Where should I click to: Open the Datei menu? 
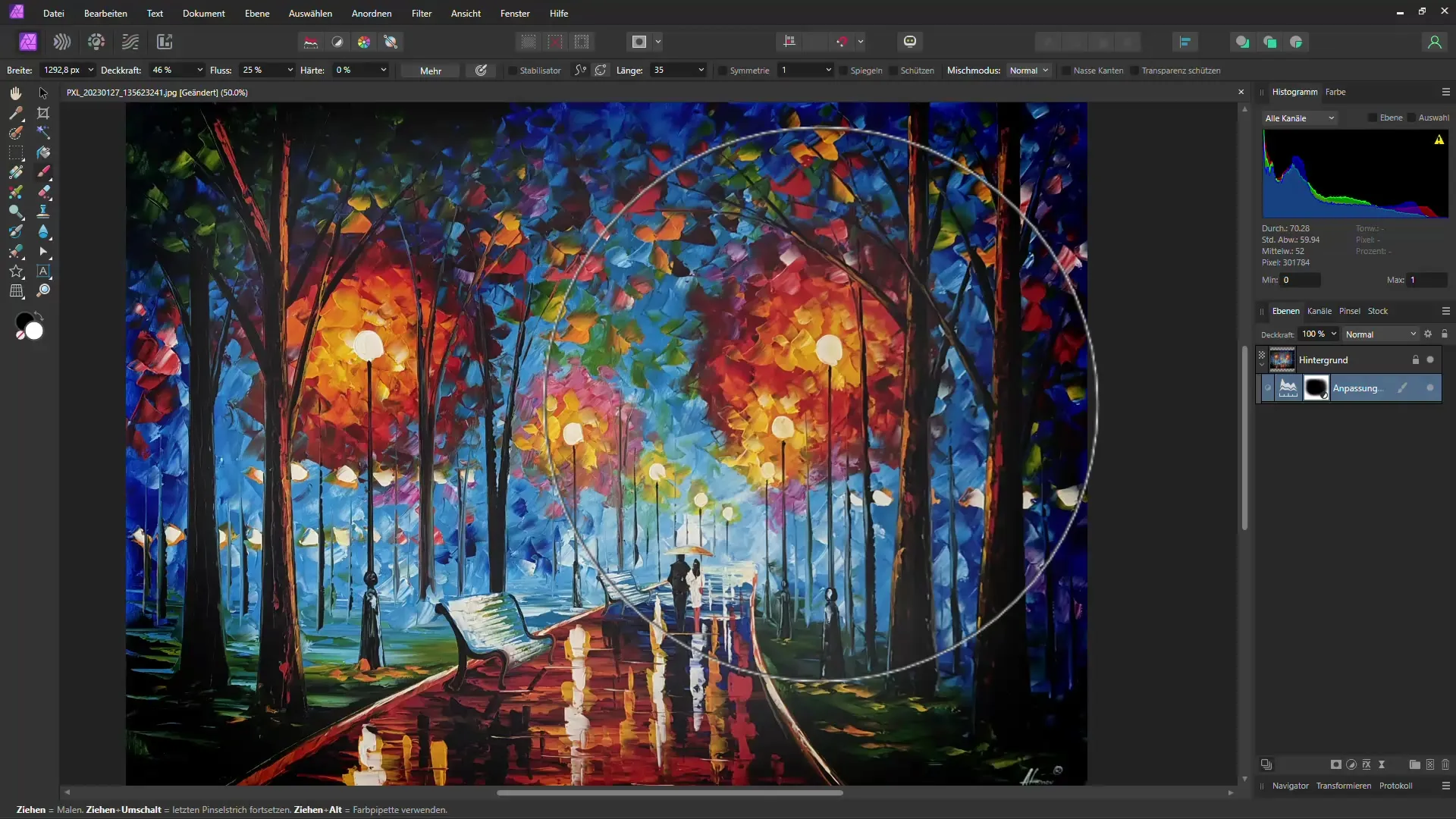54,14
